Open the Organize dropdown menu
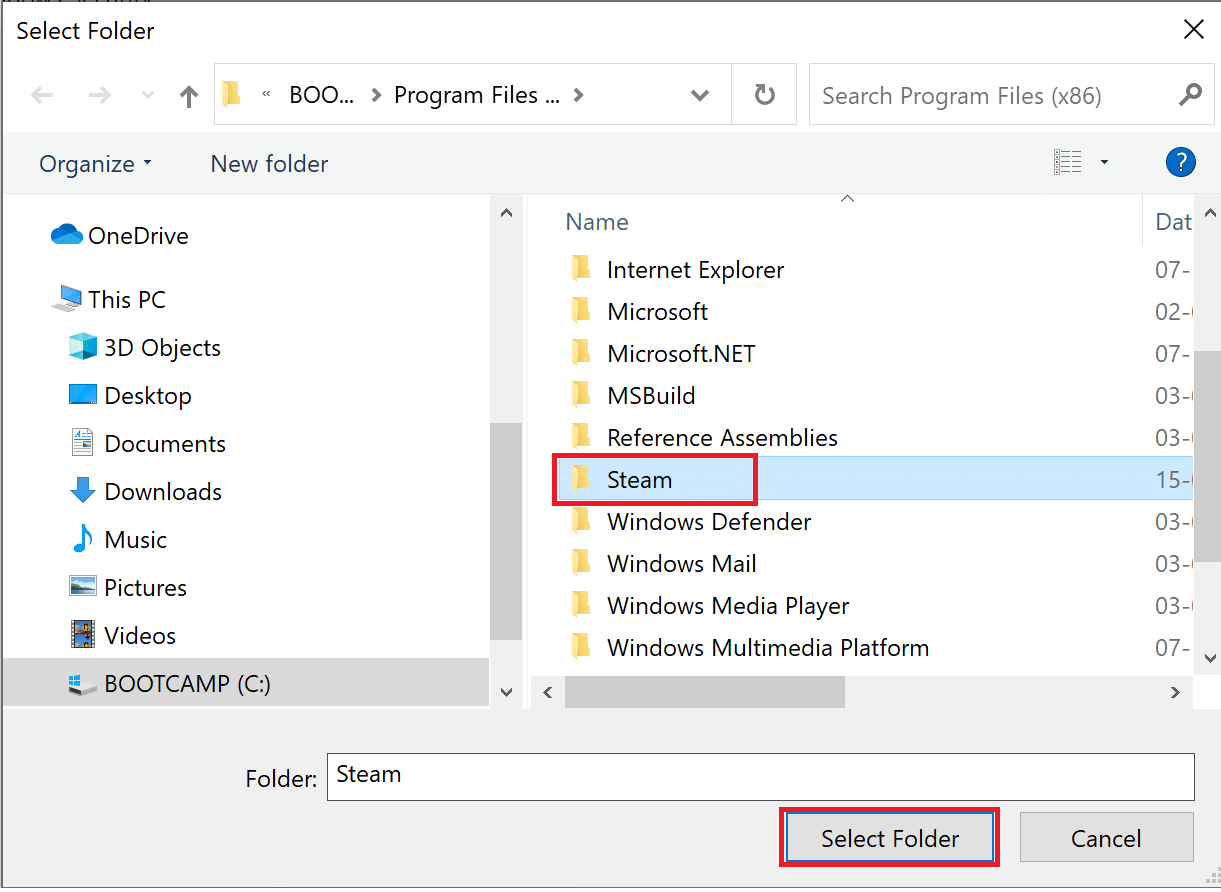Image resolution: width=1221 pixels, height=892 pixels. tap(95, 163)
